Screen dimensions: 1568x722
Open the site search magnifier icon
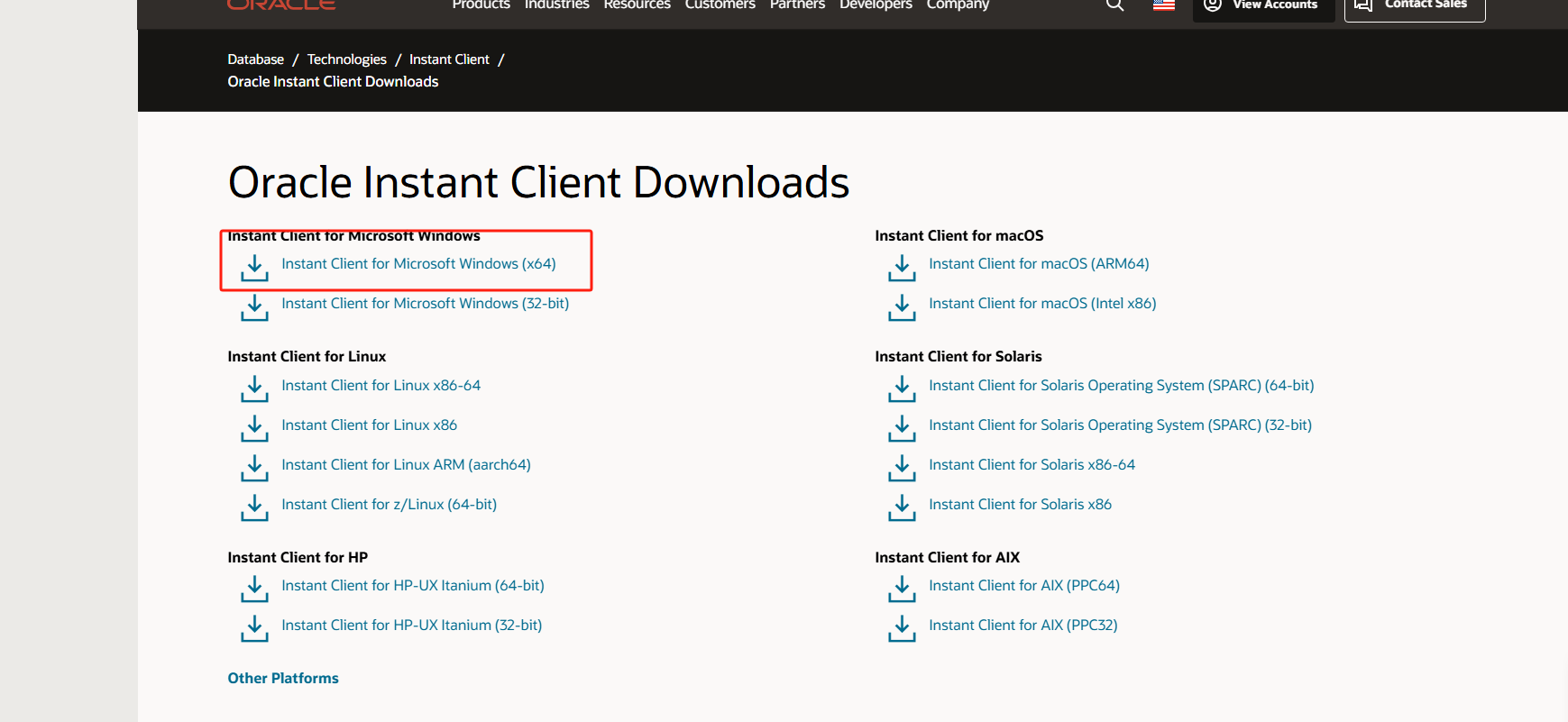tap(1115, 4)
